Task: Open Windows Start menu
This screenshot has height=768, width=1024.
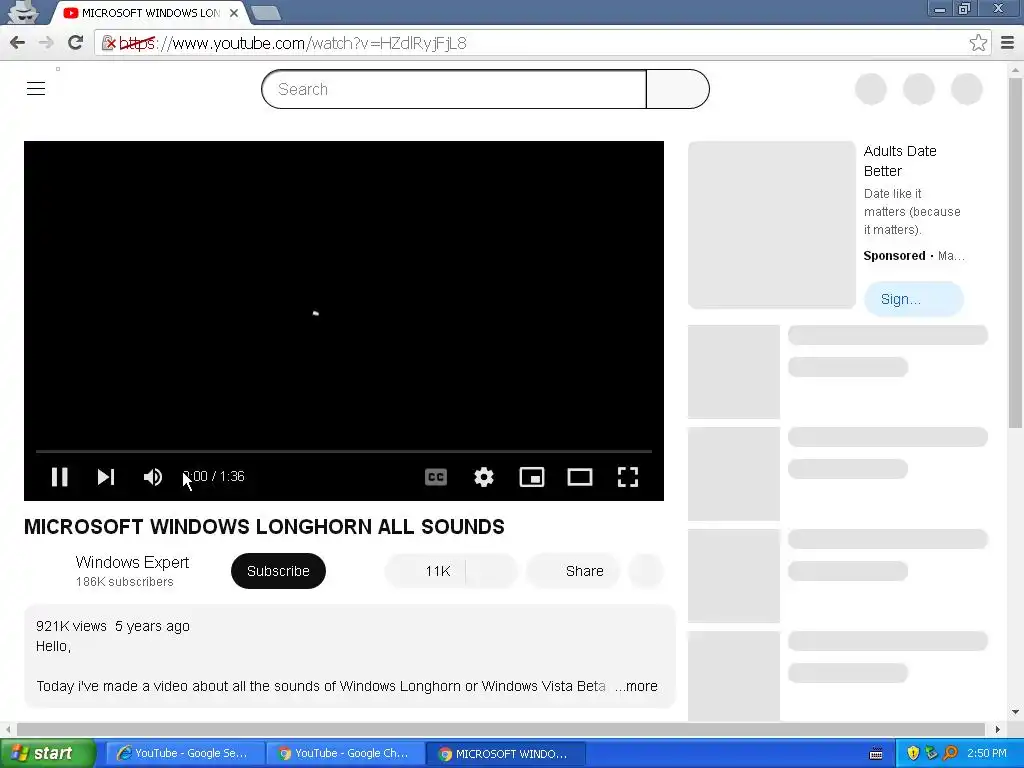Action: [47, 754]
